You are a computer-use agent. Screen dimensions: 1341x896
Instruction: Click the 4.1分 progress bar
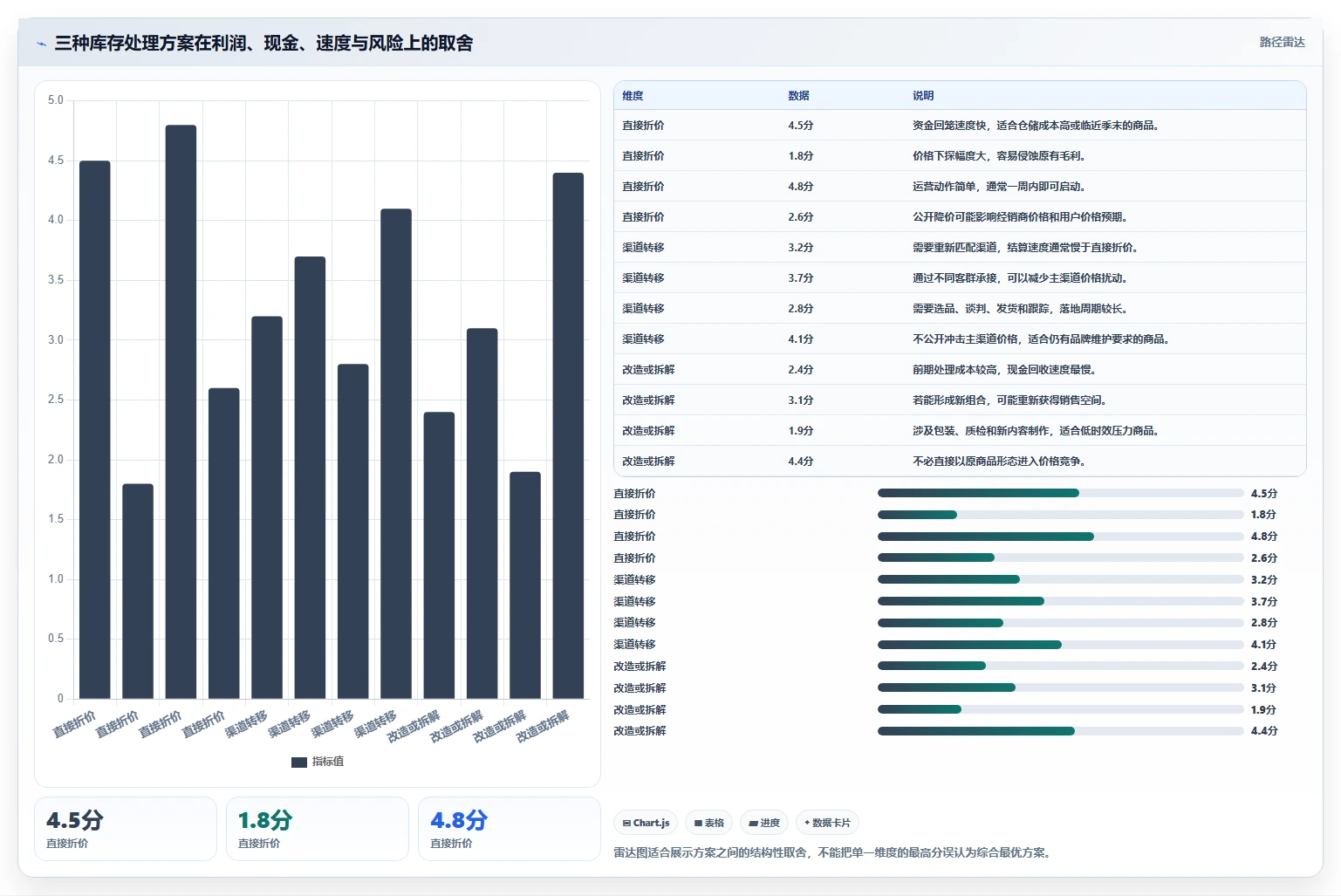(x=1060, y=645)
